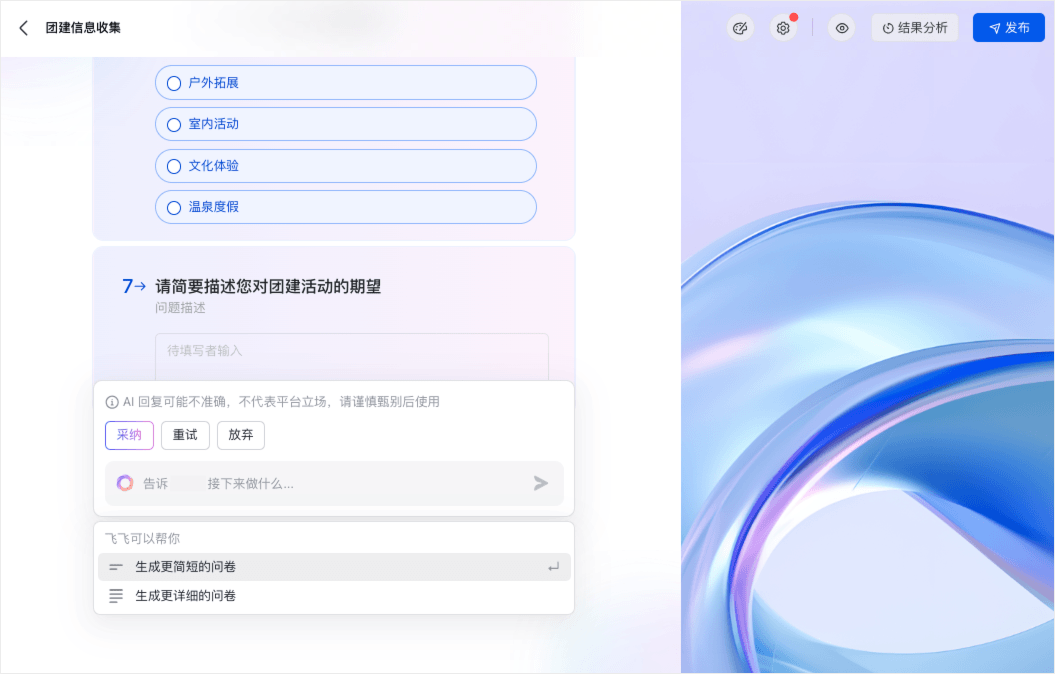Click the 飞飞可以帮你 heading
This screenshot has height=674, width=1055.
pos(143,539)
